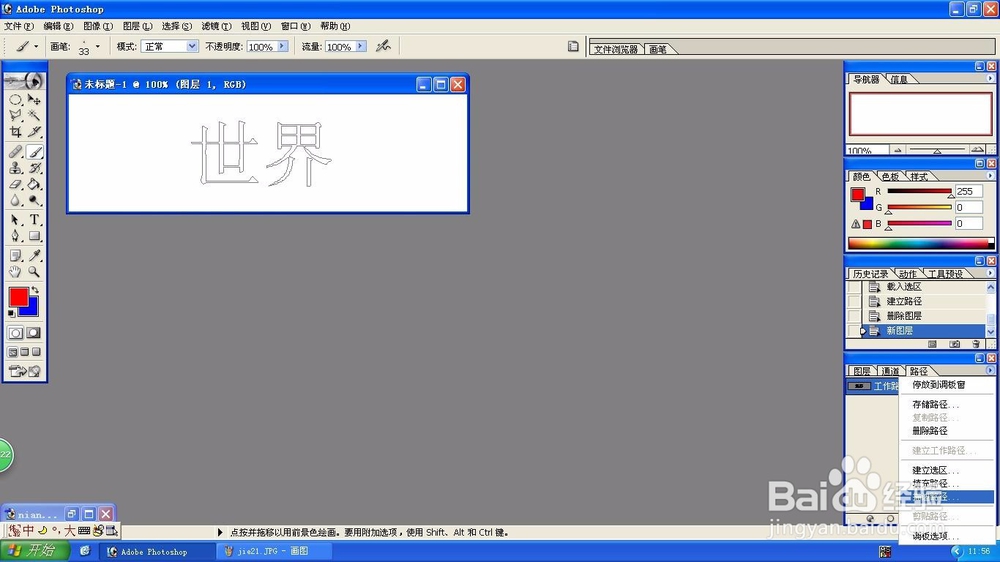Open the Paths panel menu arrow

pos(990,371)
